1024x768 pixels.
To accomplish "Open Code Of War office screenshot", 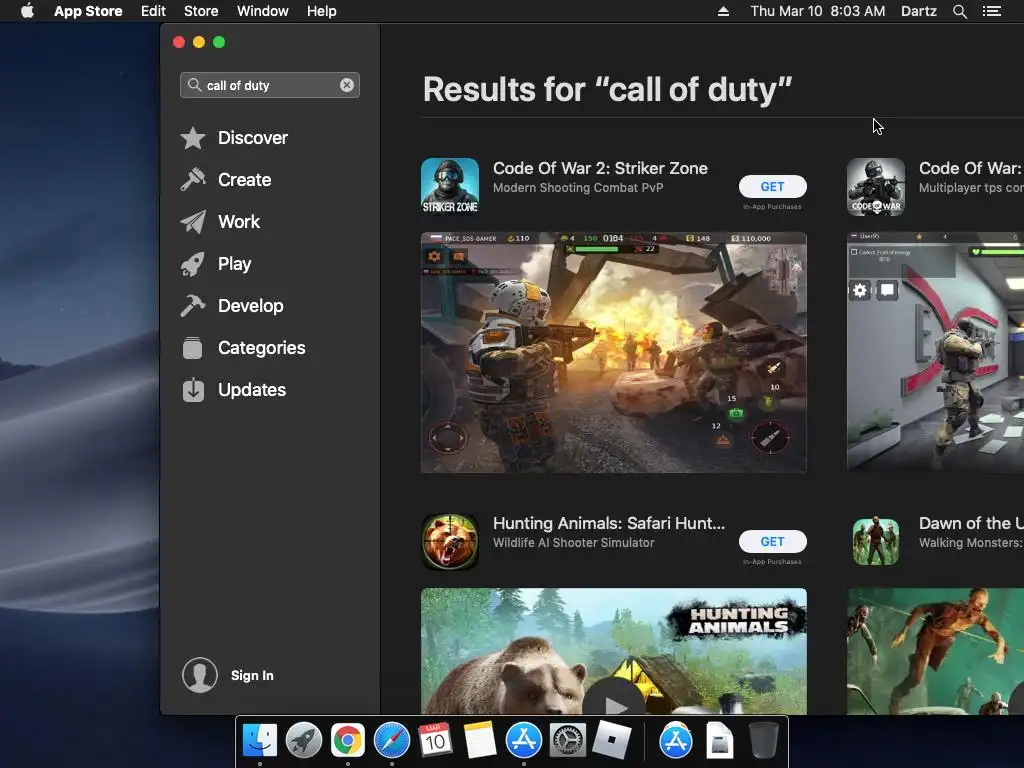I will pyautogui.click(x=935, y=353).
